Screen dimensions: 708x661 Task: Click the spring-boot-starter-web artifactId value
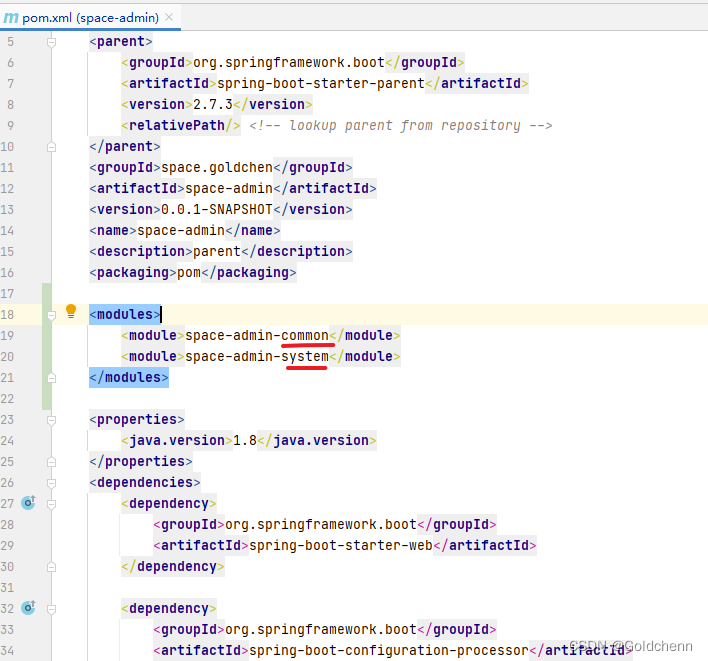pyautogui.click(x=341, y=545)
